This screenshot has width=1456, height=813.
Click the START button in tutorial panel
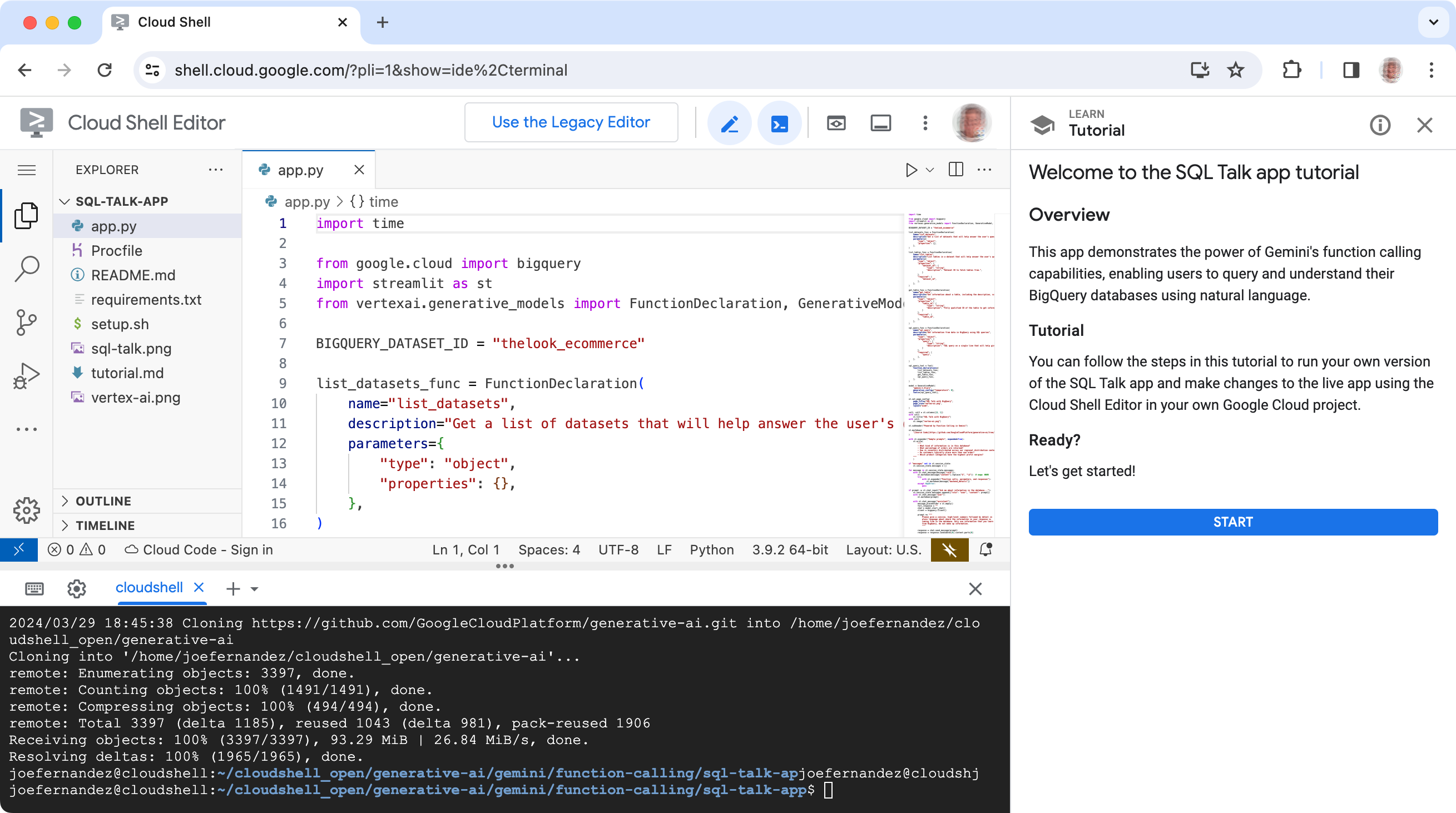(1232, 521)
